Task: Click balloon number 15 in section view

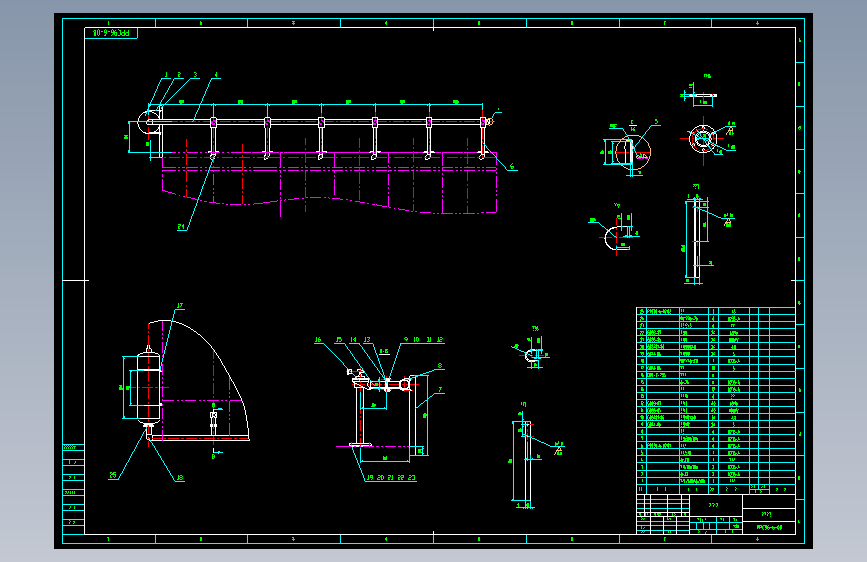Action: pyautogui.click(x=339, y=340)
